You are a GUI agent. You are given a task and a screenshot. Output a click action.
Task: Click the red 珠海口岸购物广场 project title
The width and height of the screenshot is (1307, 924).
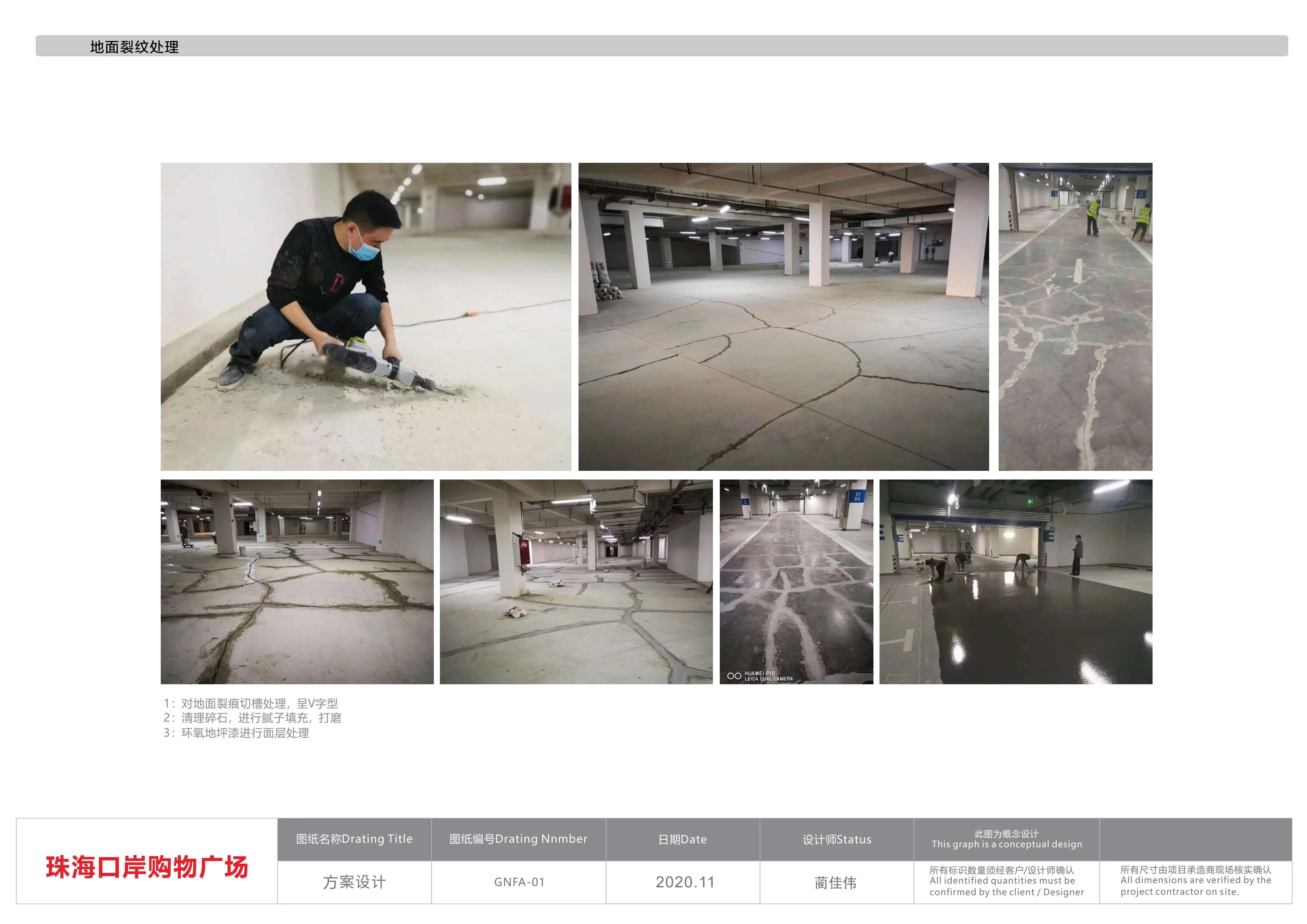147,867
